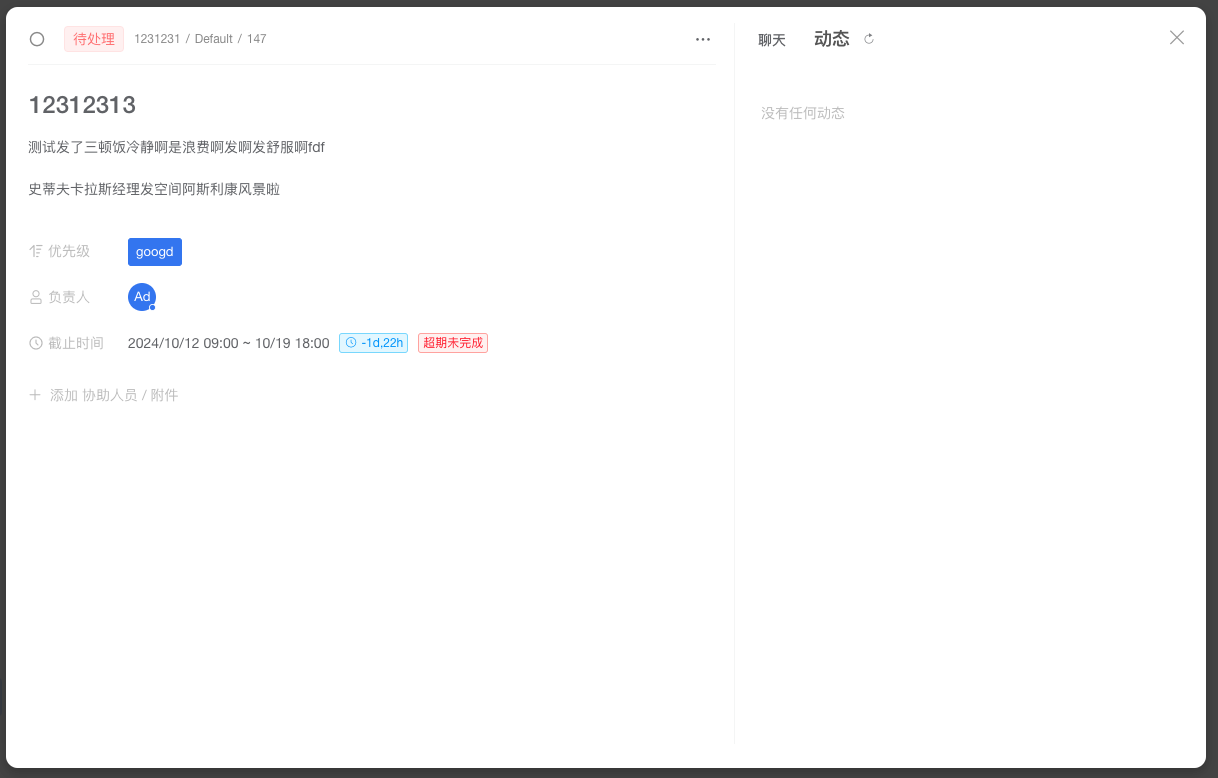Close the task detail dialog
Viewport: 1218px width, 778px height.
[x=1177, y=38]
